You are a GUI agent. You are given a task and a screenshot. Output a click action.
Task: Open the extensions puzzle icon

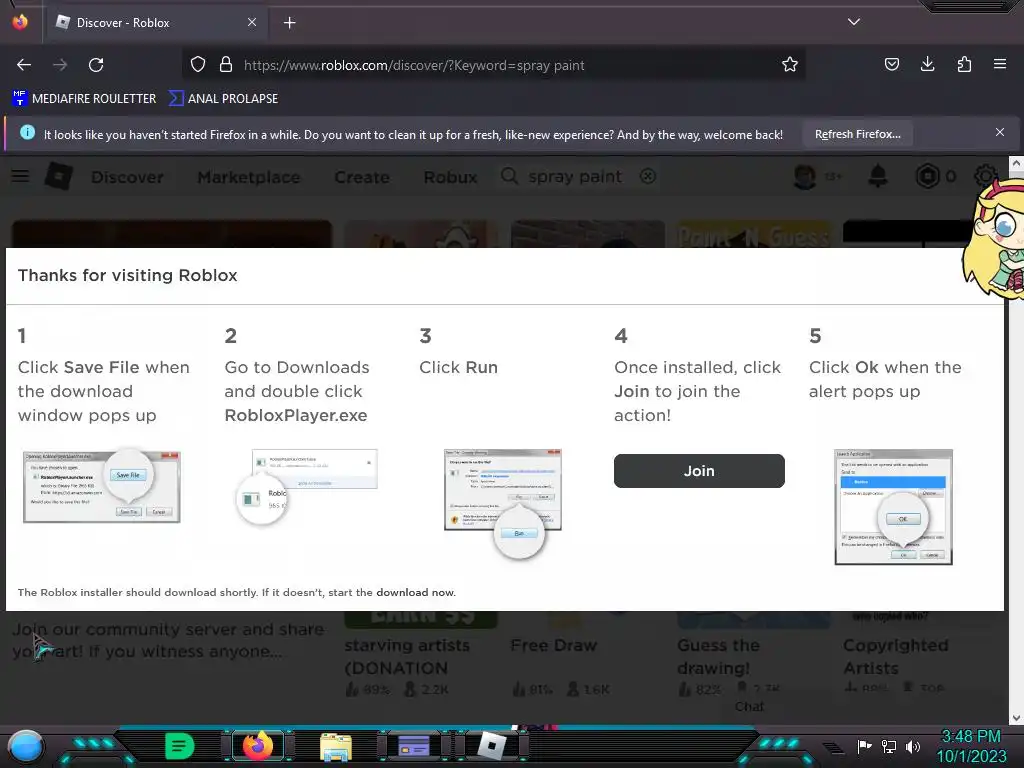[964, 64]
